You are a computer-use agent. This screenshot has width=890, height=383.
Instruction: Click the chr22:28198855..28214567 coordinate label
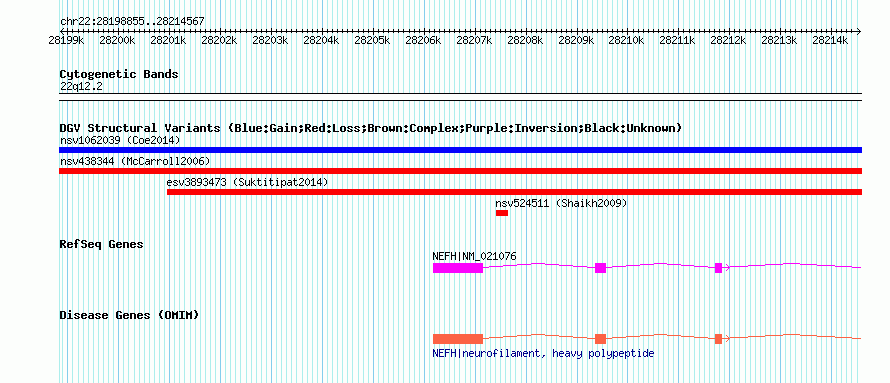pyautogui.click(x=132, y=22)
